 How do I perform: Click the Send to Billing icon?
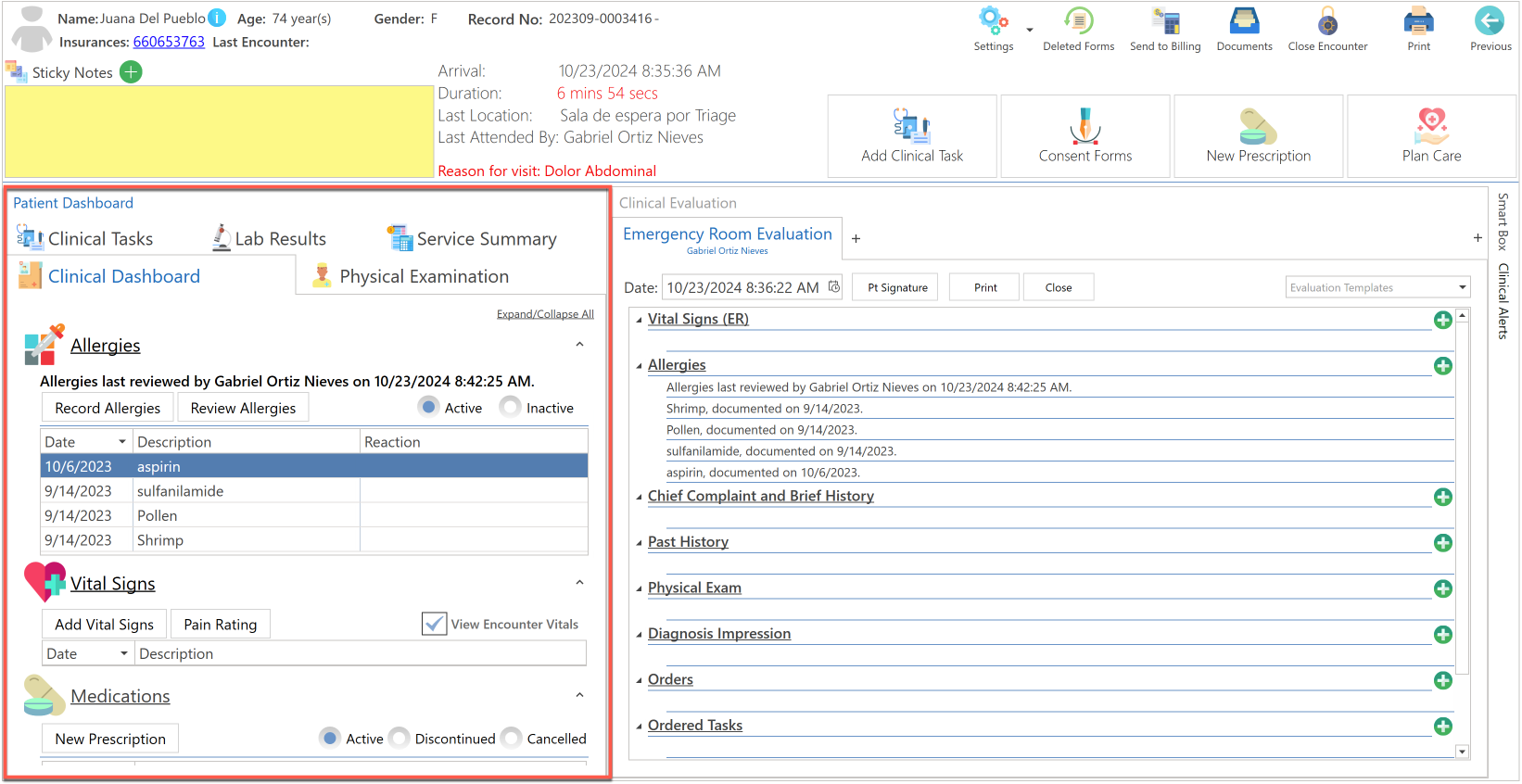[x=1165, y=20]
